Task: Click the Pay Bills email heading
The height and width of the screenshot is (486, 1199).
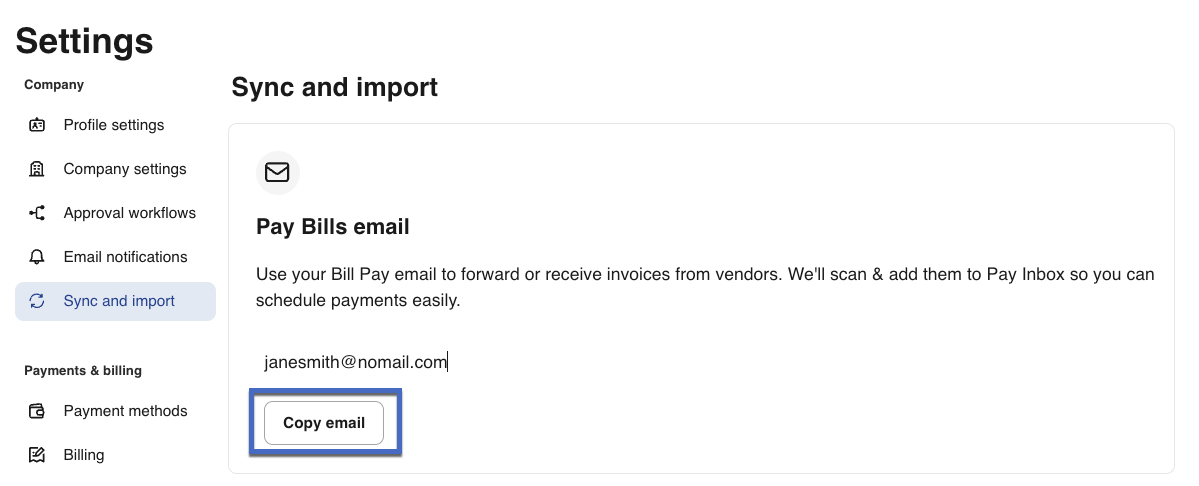Action: tap(333, 227)
